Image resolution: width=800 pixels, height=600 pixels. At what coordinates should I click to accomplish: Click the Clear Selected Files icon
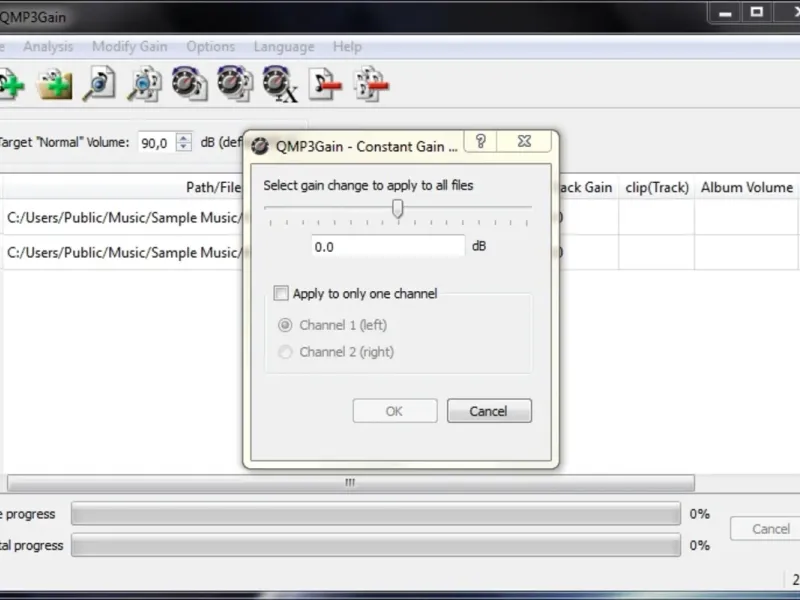click(x=326, y=85)
